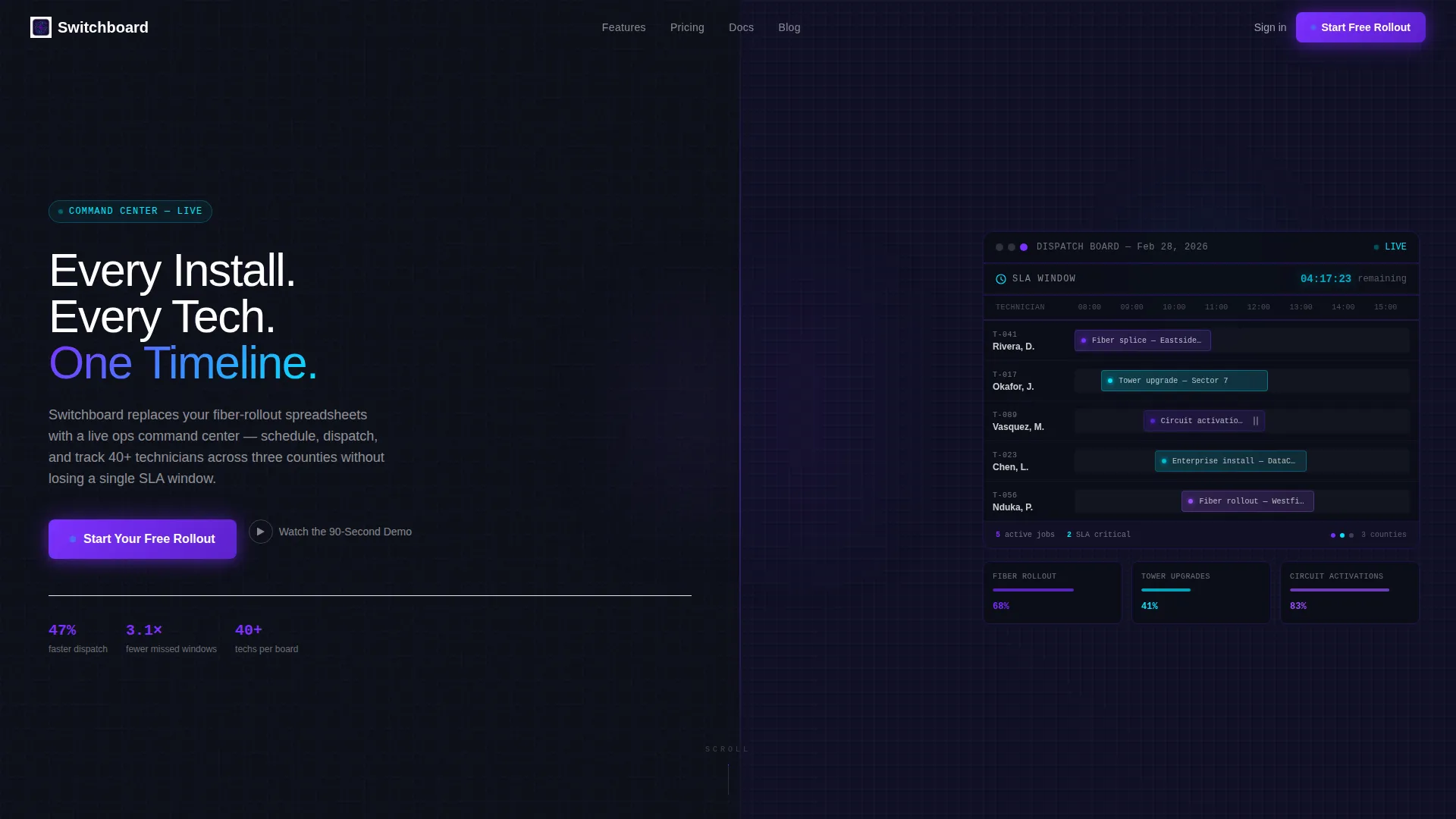Select the Fiber splice — Eastside job block
Viewport: 1456px width, 819px height.
pyautogui.click(x=1143, y=340)
